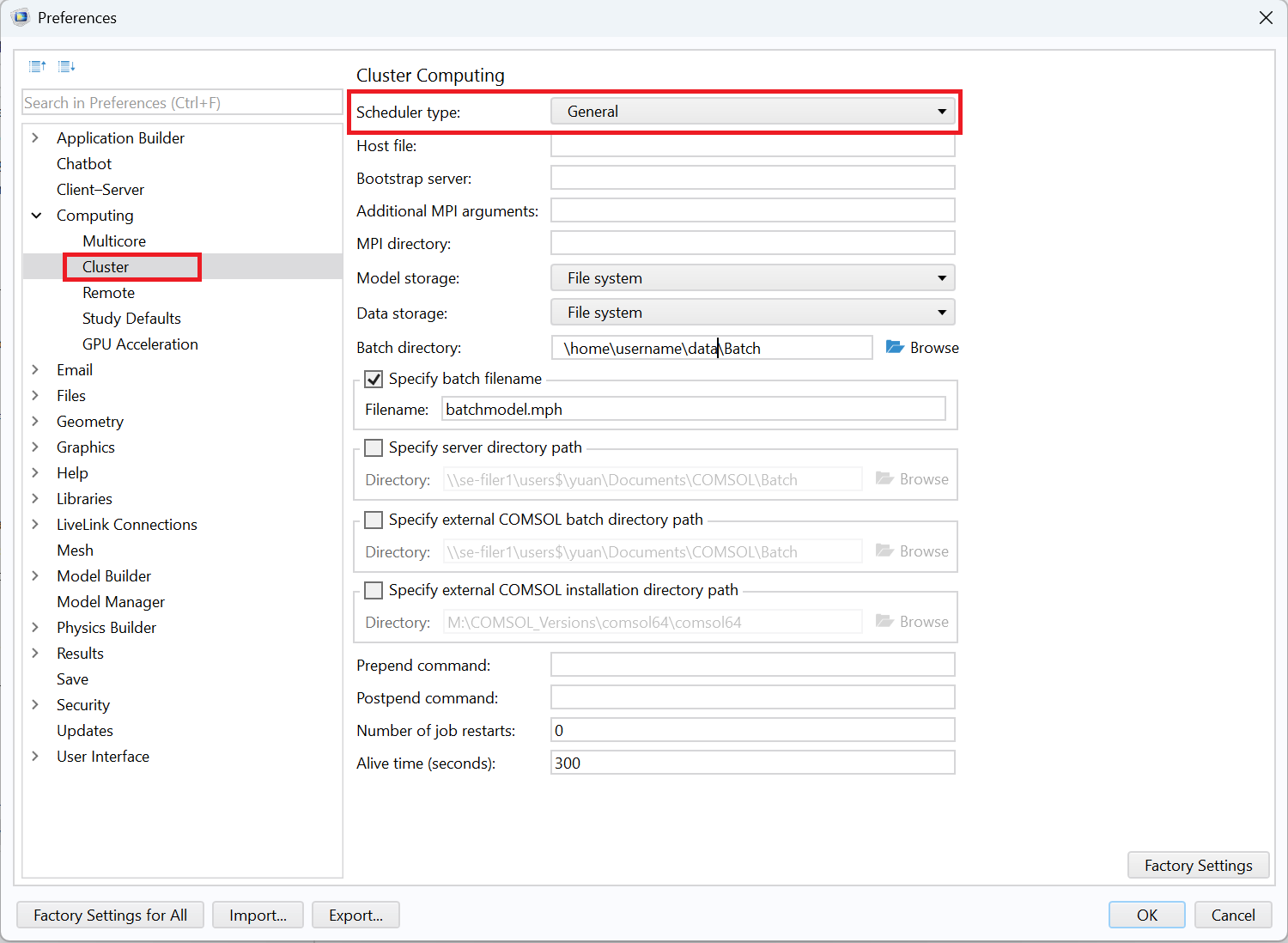Open Browse folder icon for Batch directory
1288x943 pixels.
click(x=895, y=347)
